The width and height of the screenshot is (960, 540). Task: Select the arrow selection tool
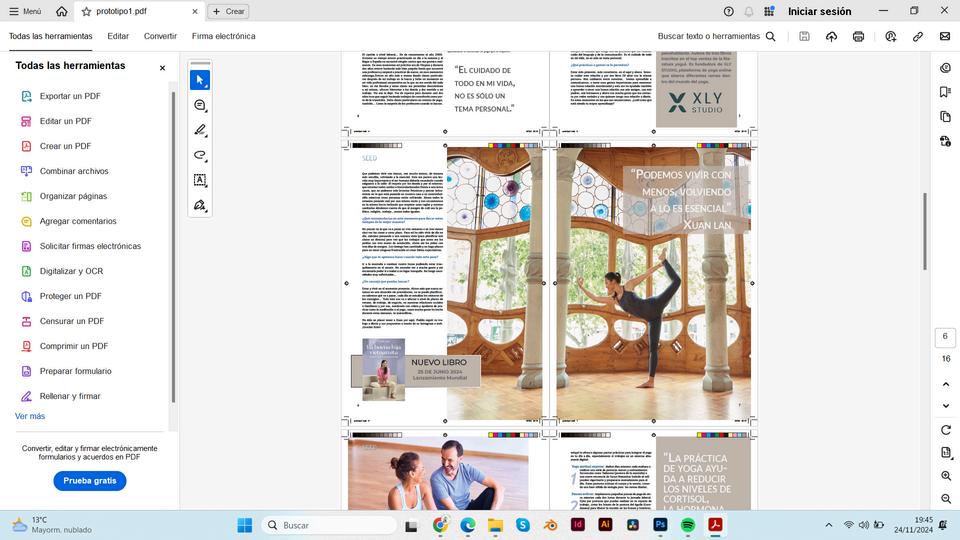click(200, 80)
